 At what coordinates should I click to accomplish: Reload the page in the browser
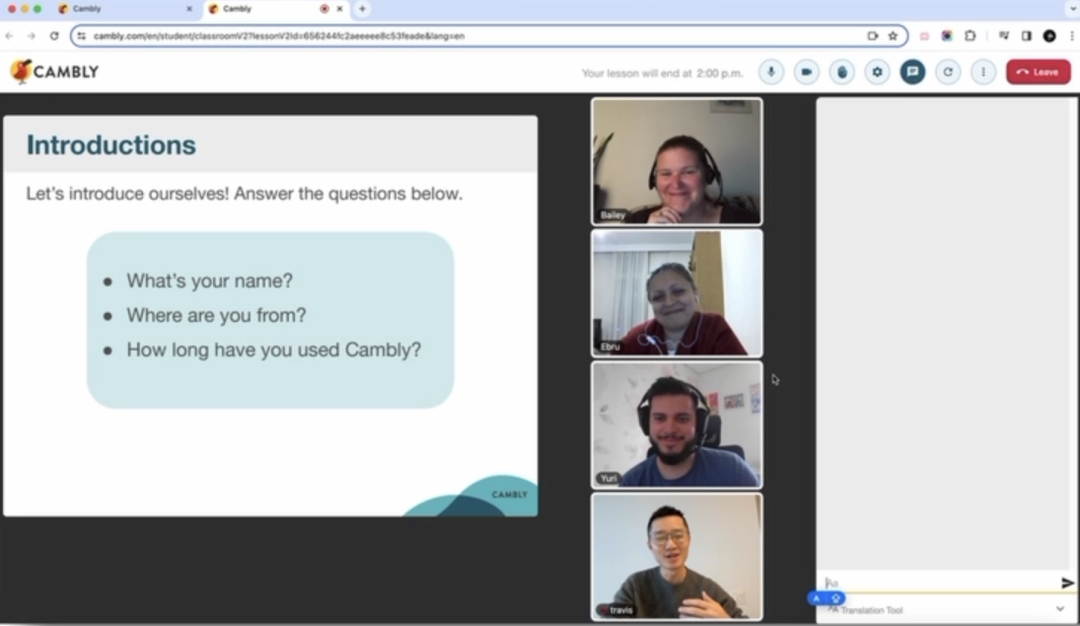pos(54,36)
